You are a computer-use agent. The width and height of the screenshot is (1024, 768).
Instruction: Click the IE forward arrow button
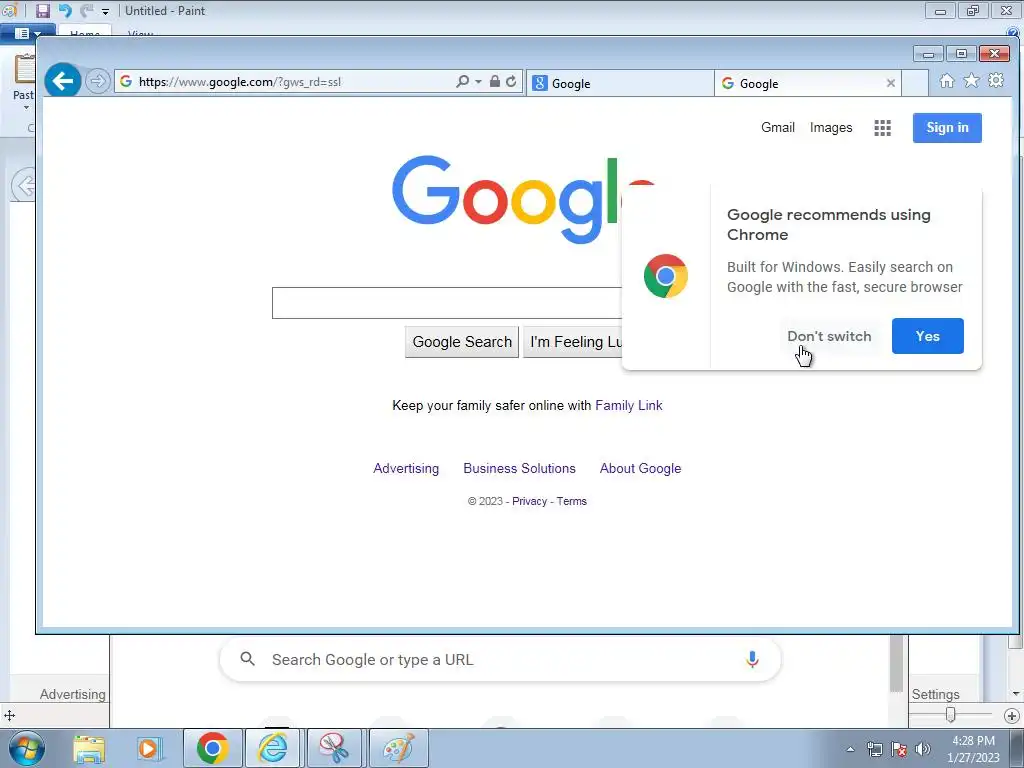click(x=98, y=82)
